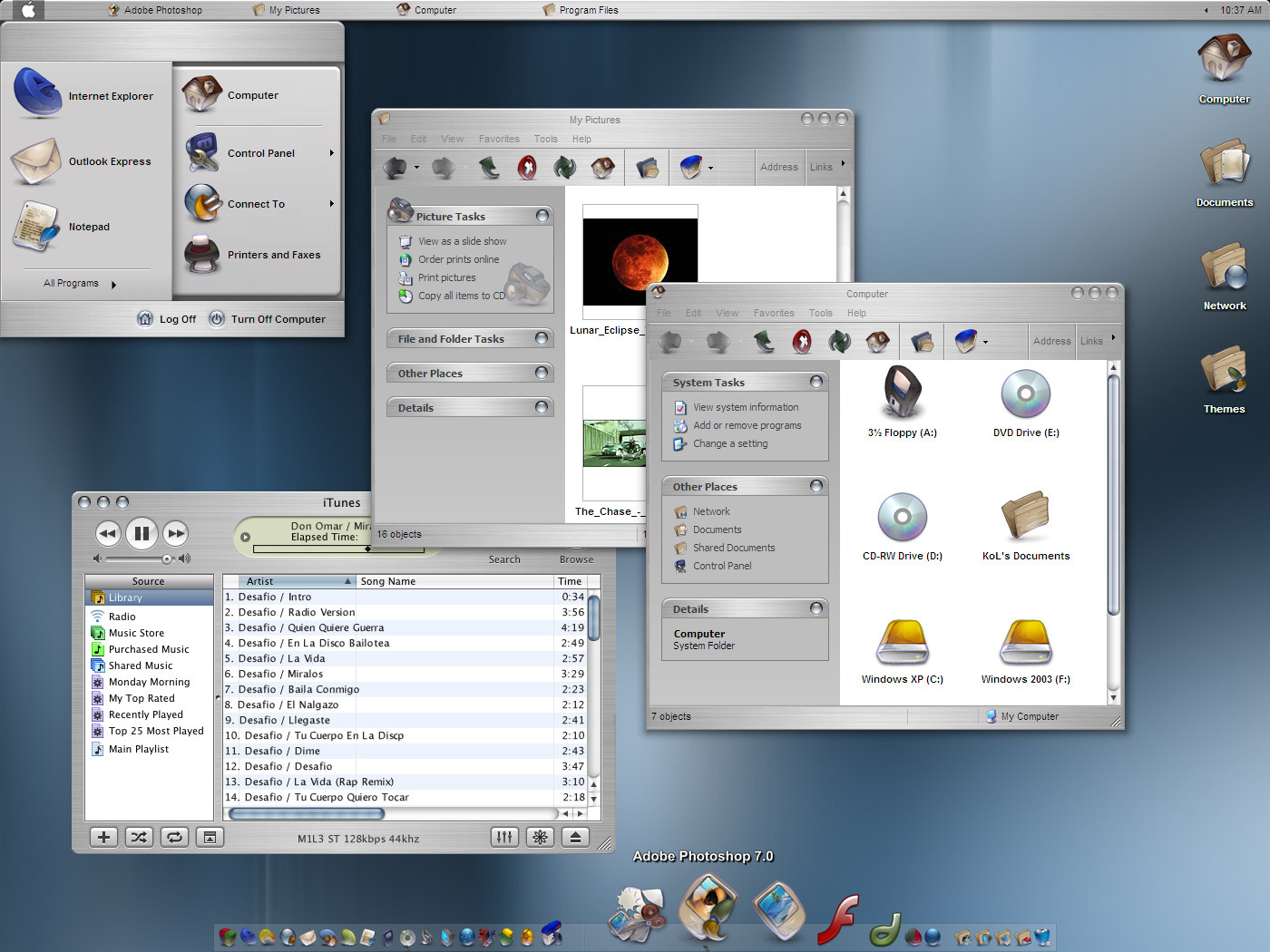
Task: Pause the playing song in iTunes
Action: click(142, 533)
